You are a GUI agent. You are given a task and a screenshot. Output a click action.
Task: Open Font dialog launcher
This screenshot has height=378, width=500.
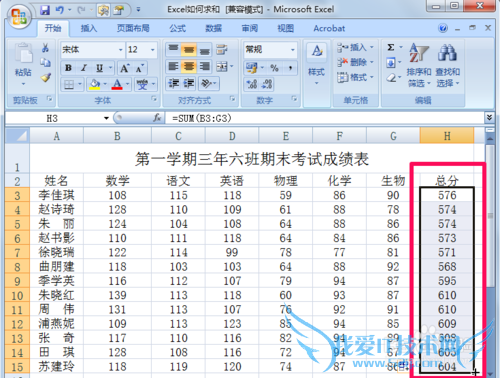pos(154,99)
